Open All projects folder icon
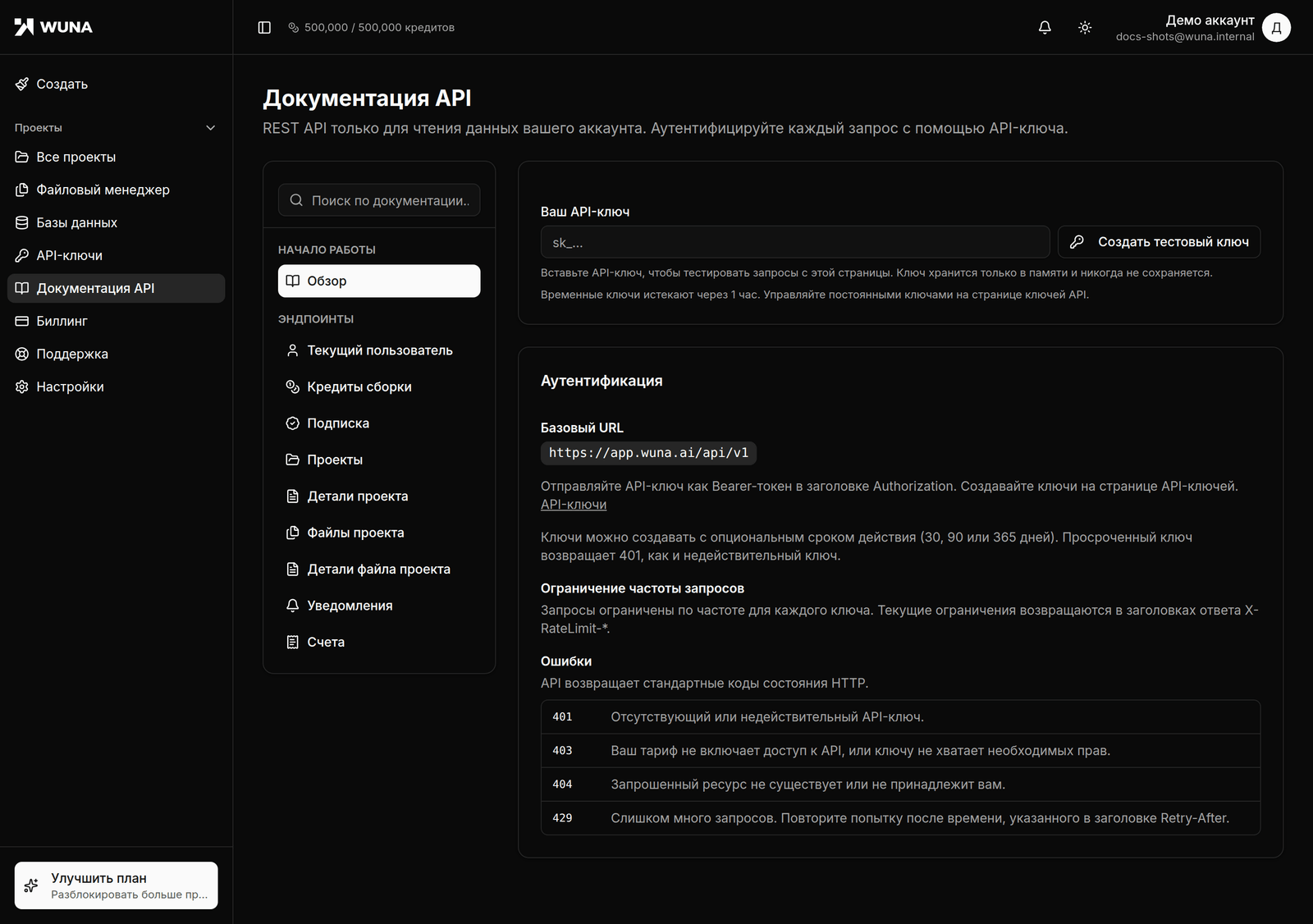The image size is (1313, 924). point(22,157)
